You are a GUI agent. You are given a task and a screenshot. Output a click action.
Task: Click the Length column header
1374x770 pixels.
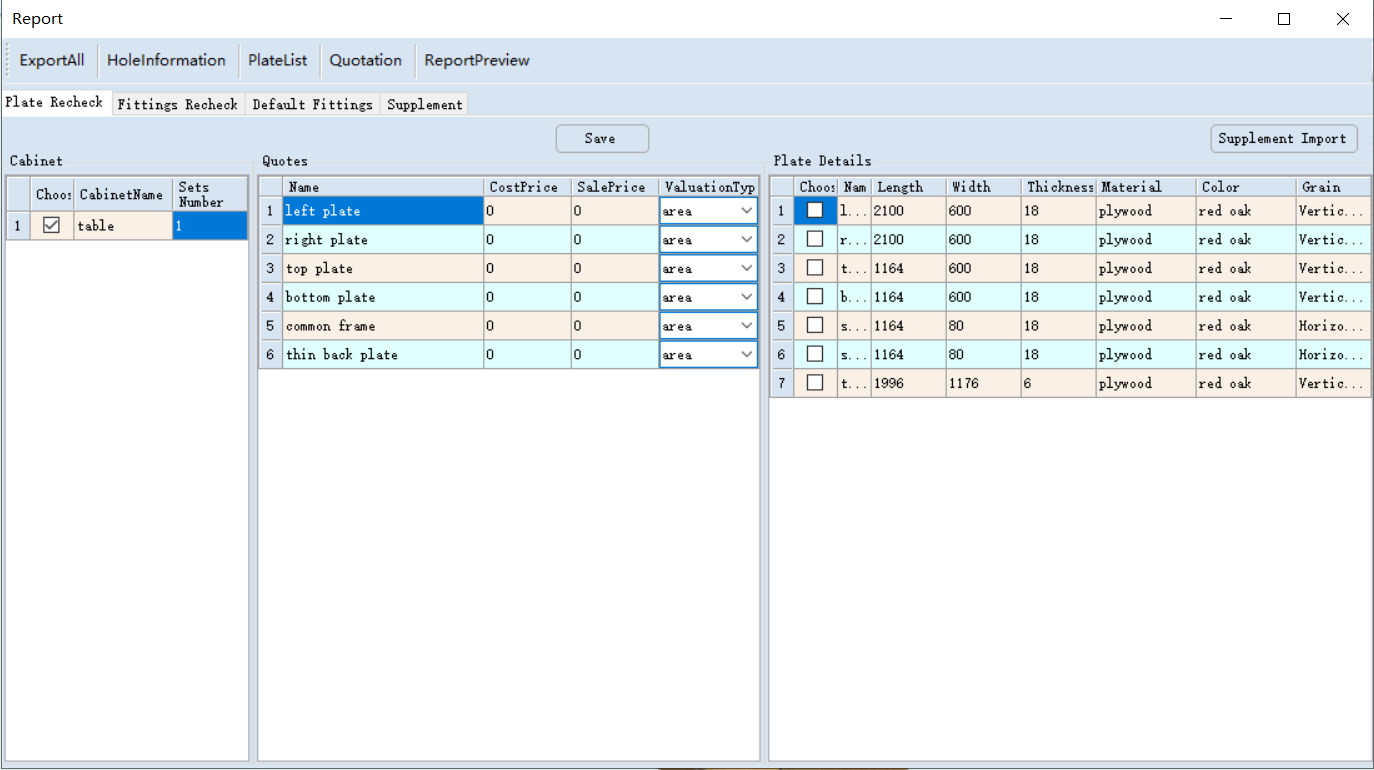(x=908, y=187)
